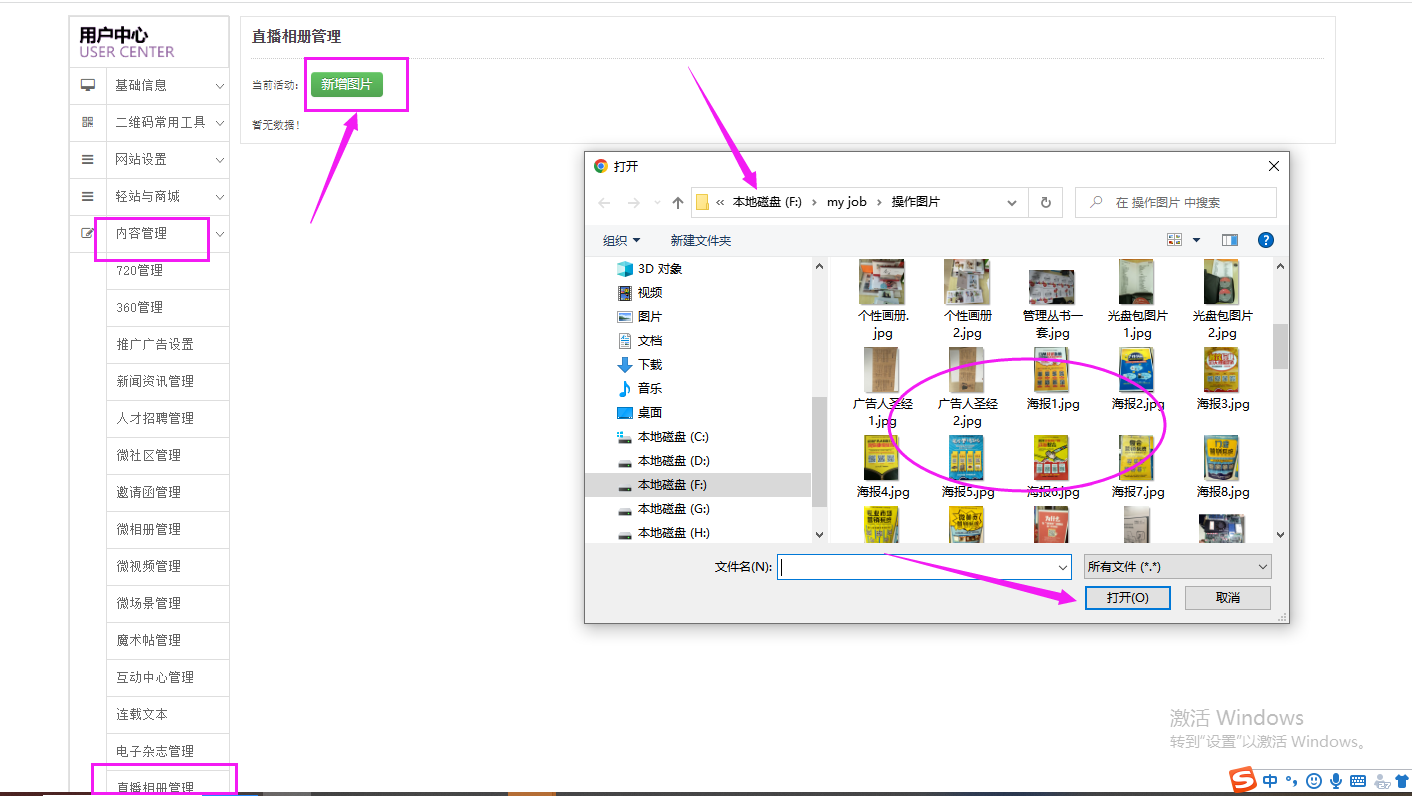Select the 3D 对象 folder
The height and width of the screenshot is (796, 1412).
[x=660, y=268]
